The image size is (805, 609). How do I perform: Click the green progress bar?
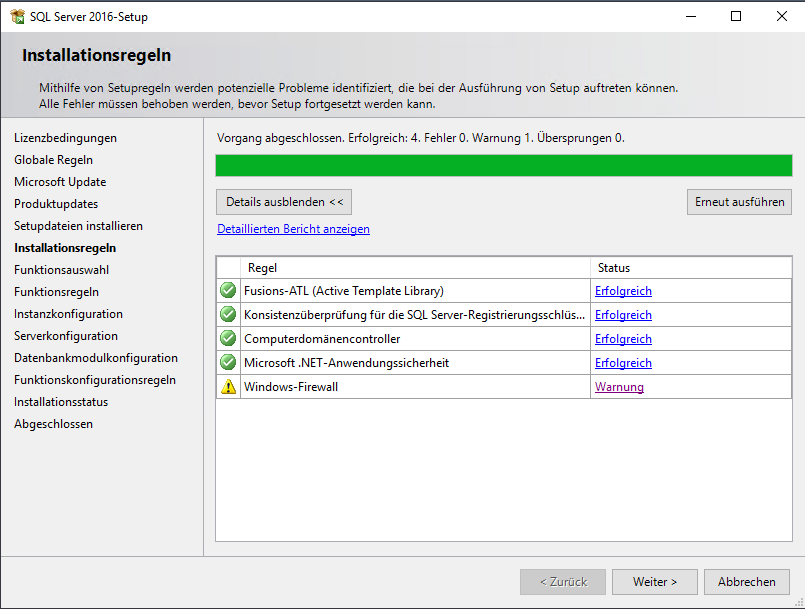[503, 166]
